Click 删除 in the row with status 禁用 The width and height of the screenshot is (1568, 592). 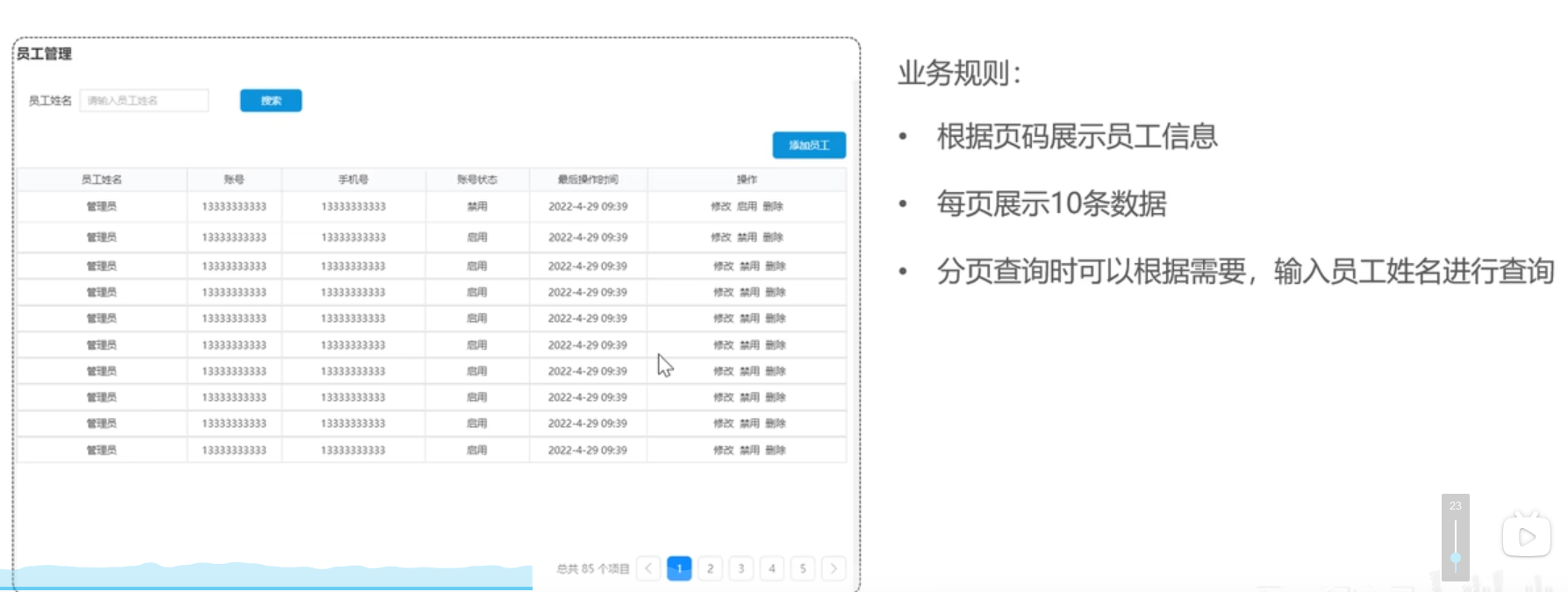pos(773,207)
